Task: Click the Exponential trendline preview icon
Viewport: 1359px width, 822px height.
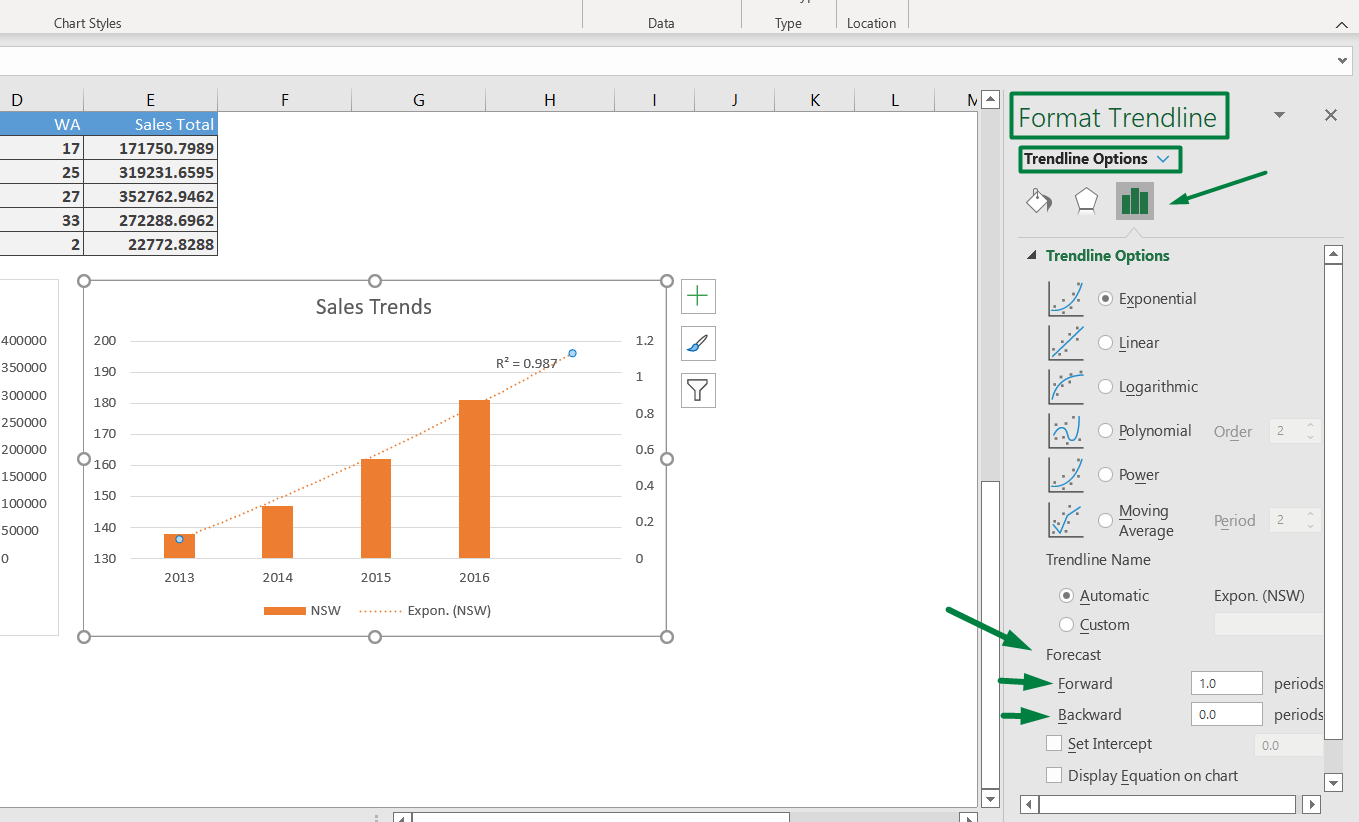Action: point(1065,298)
